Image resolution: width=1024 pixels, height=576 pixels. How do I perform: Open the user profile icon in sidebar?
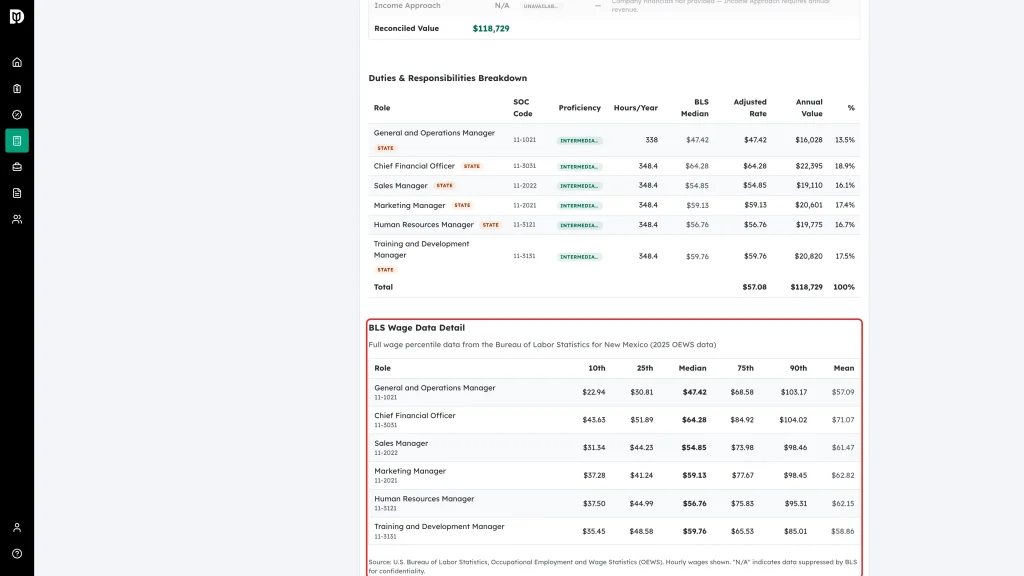click(x=17, y=528)
